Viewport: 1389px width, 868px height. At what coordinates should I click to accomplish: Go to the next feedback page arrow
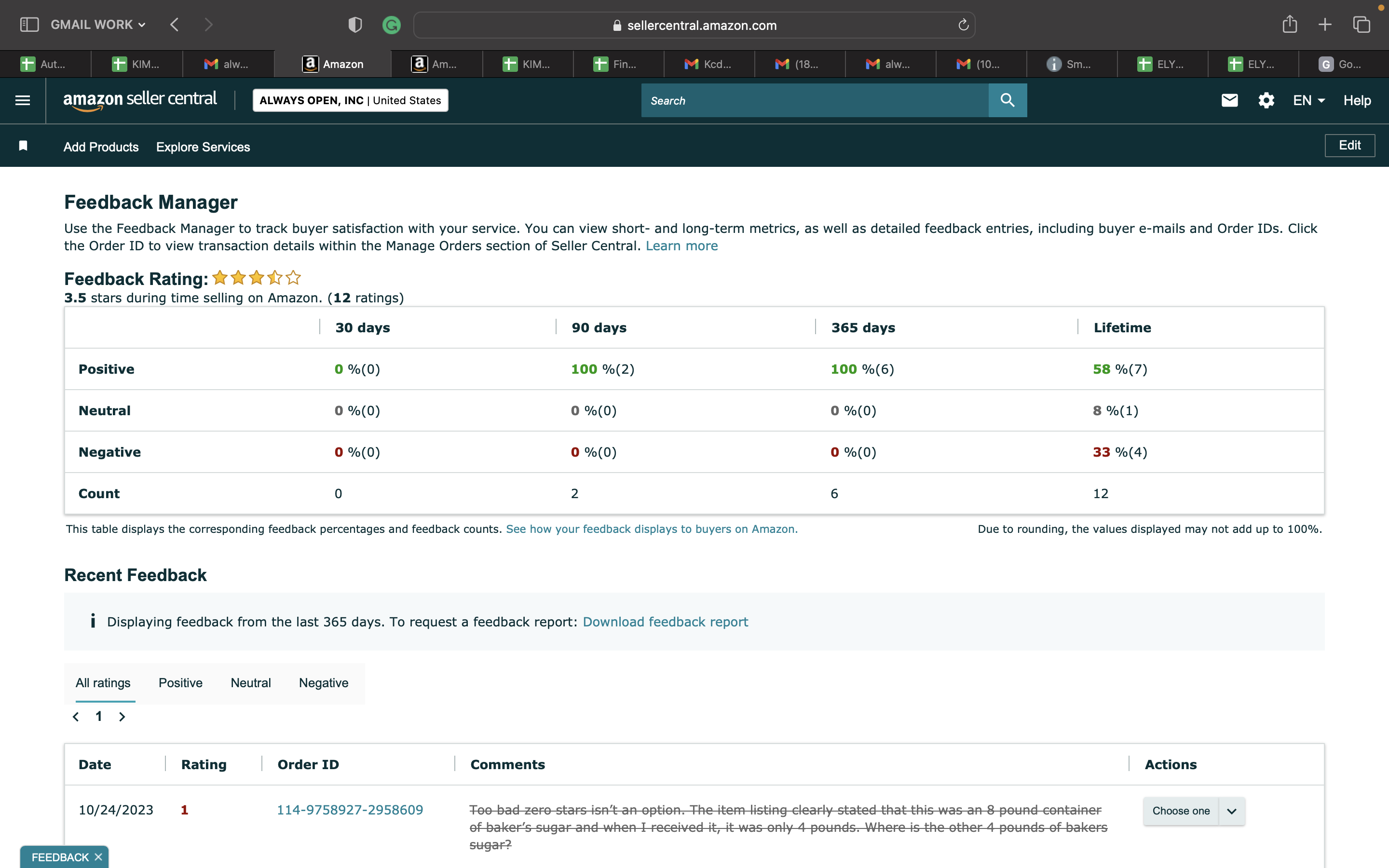point(122,717)
